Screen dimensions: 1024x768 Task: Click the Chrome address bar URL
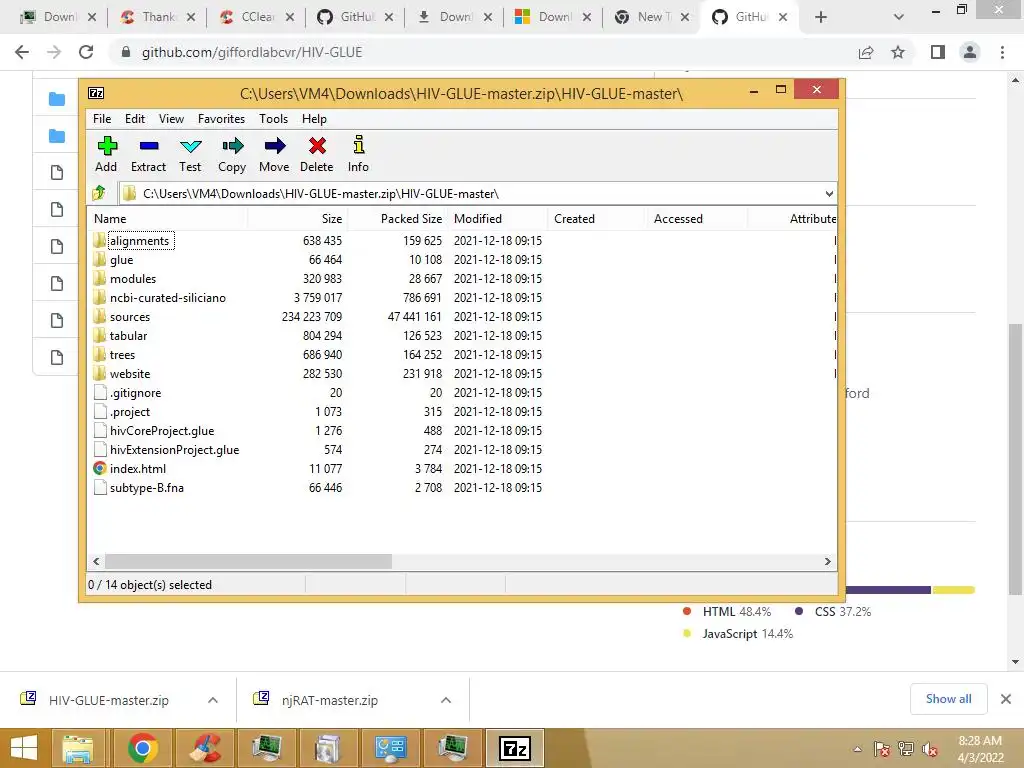click(x=252, y=52)
